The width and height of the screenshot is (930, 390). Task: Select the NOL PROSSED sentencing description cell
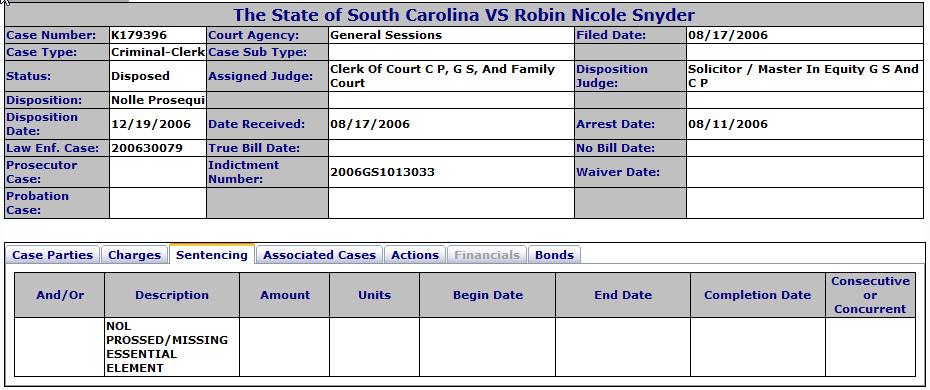tap(172, 347)
